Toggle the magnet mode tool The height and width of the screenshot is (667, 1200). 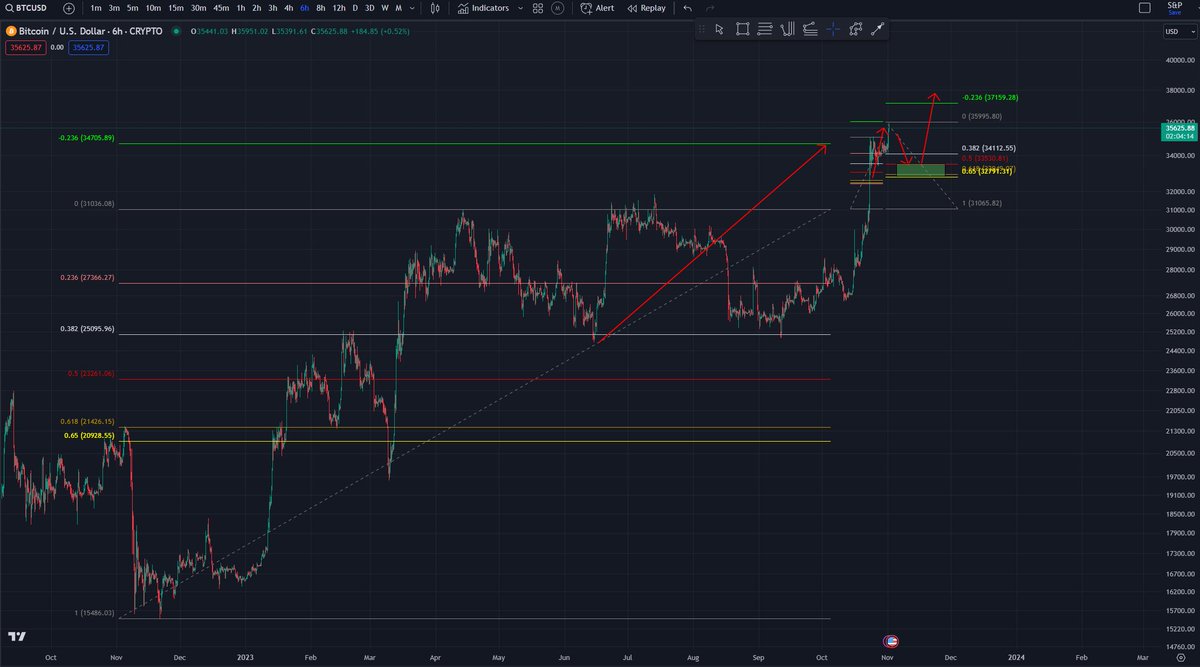tap(855, 29)
